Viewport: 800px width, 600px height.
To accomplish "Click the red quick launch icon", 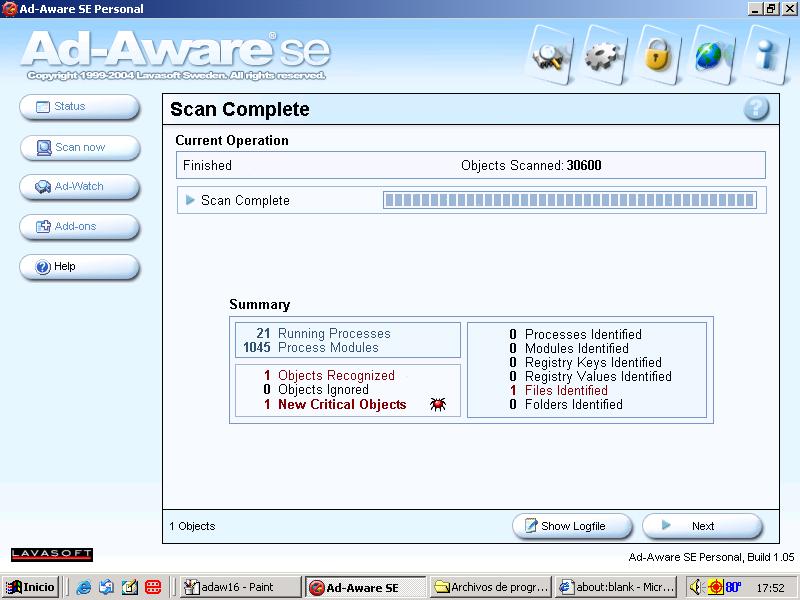I will coord(153,587).
